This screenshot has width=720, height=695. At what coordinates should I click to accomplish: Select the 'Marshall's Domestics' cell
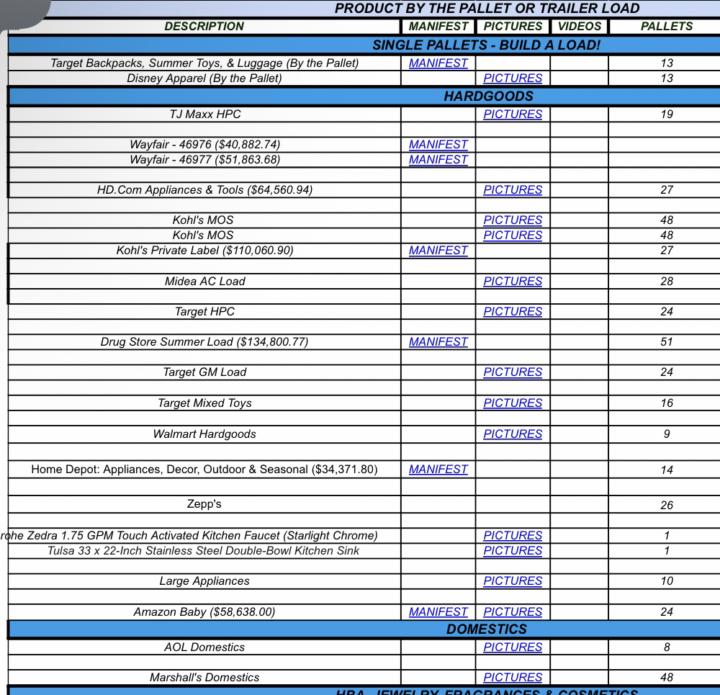tap(204, 678)
